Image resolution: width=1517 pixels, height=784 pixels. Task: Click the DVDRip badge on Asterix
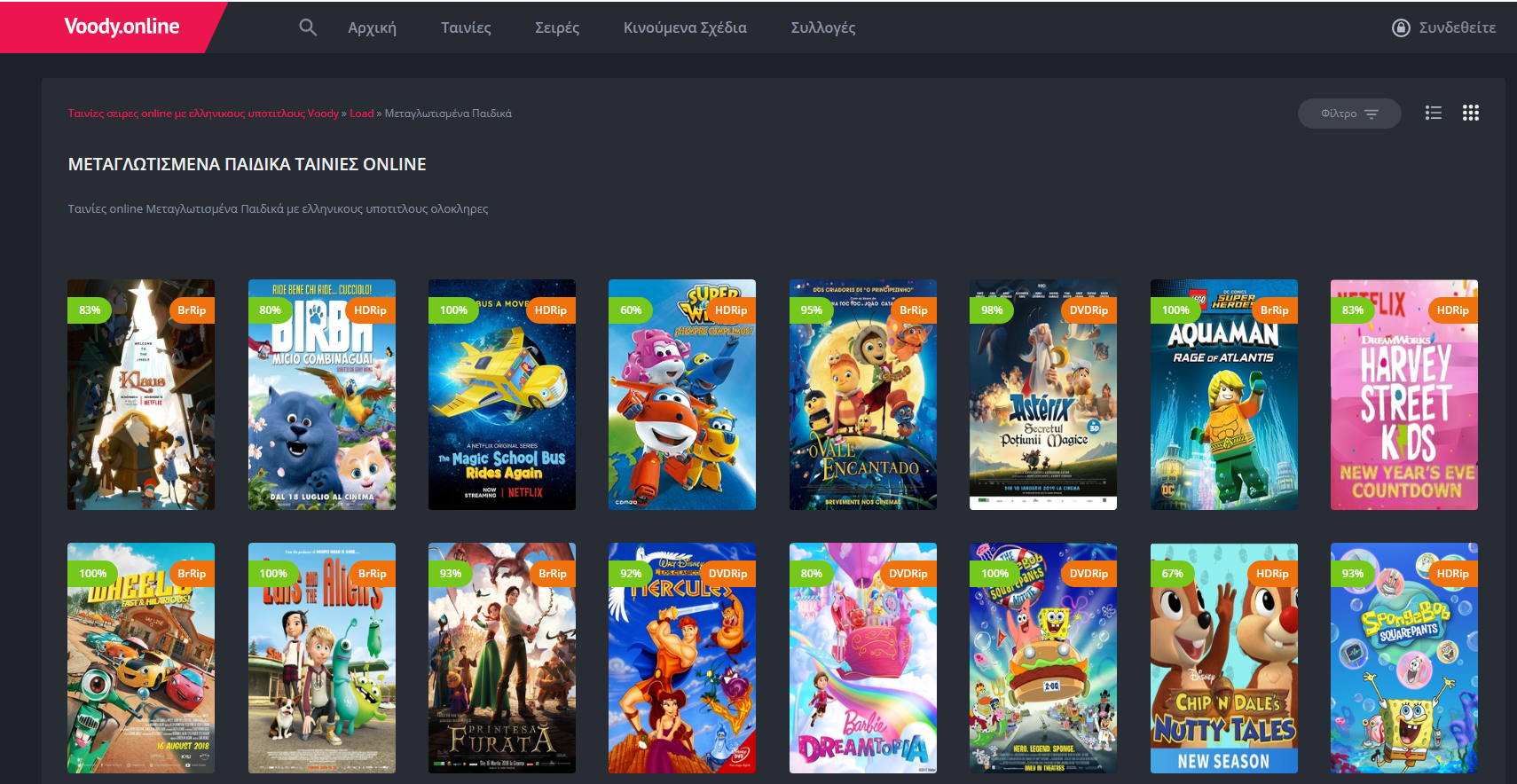[x=1089, y=310]
